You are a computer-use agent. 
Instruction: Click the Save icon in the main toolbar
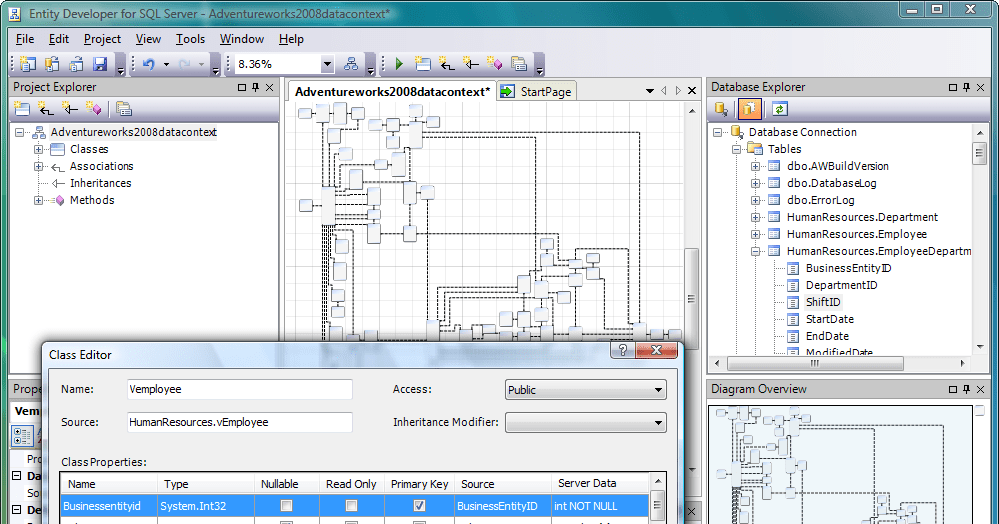[x=100, y=64]
